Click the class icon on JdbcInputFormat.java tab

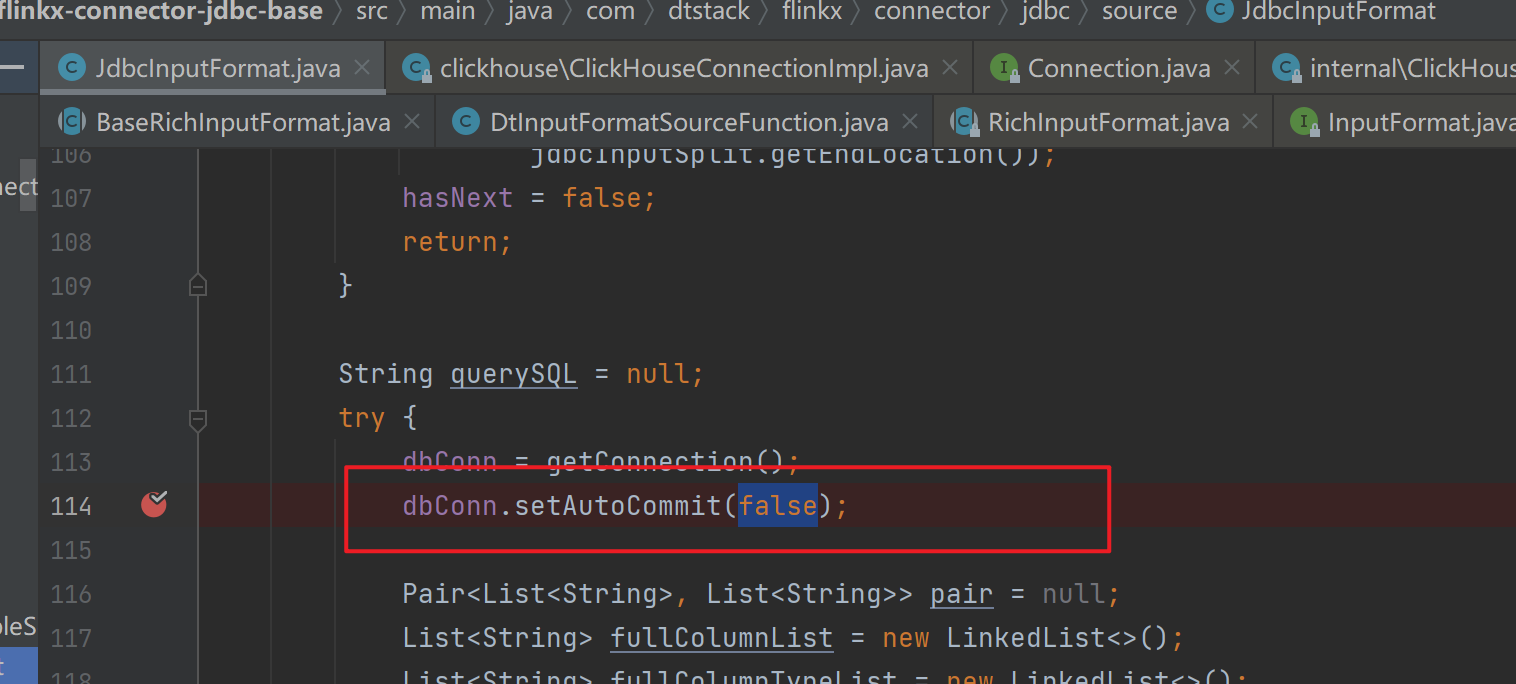(70, 67)
